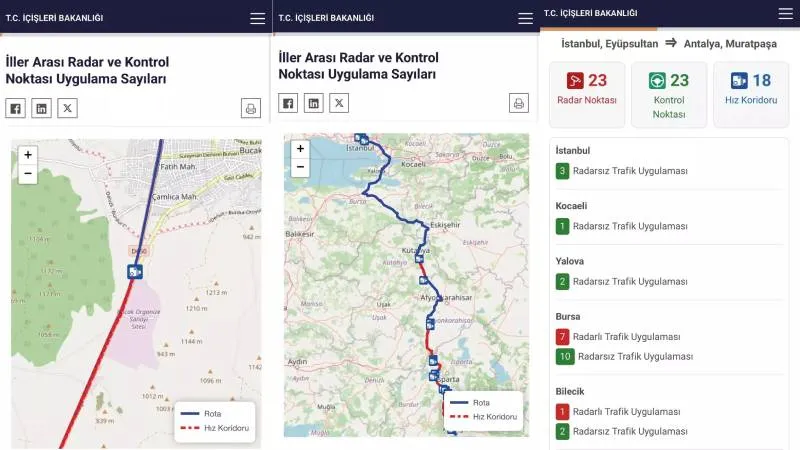Select the Radar Noktası card showing 23
This screenshot has height=450, width=800.
pos(587,93)
